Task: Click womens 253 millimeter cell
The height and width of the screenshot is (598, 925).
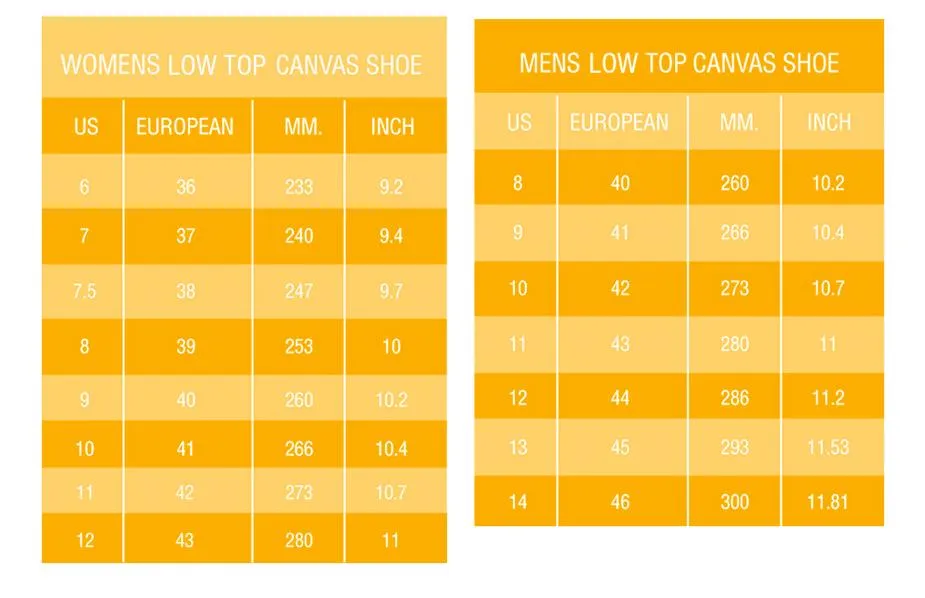Action: point(299,346)
